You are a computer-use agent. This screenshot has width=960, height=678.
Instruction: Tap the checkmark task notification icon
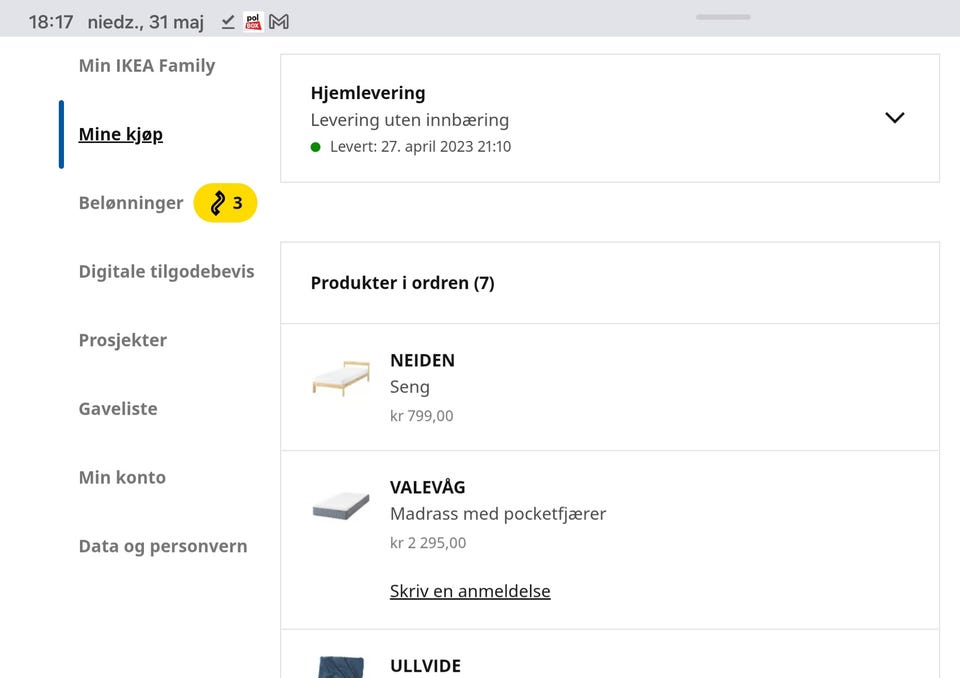tap(228, 22)
